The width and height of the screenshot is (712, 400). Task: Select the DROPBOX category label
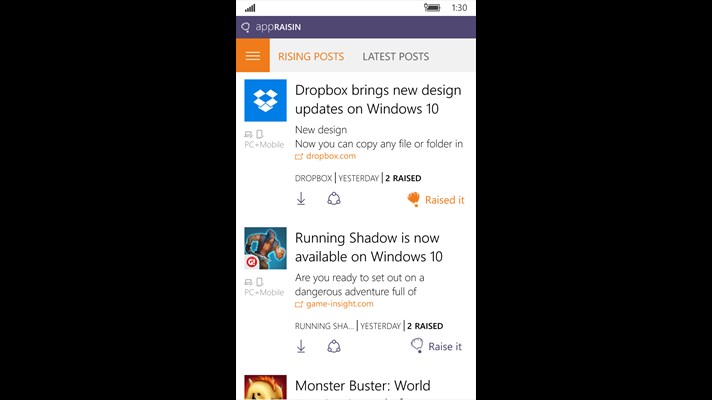pyautogui.click(x=313, y=178)
